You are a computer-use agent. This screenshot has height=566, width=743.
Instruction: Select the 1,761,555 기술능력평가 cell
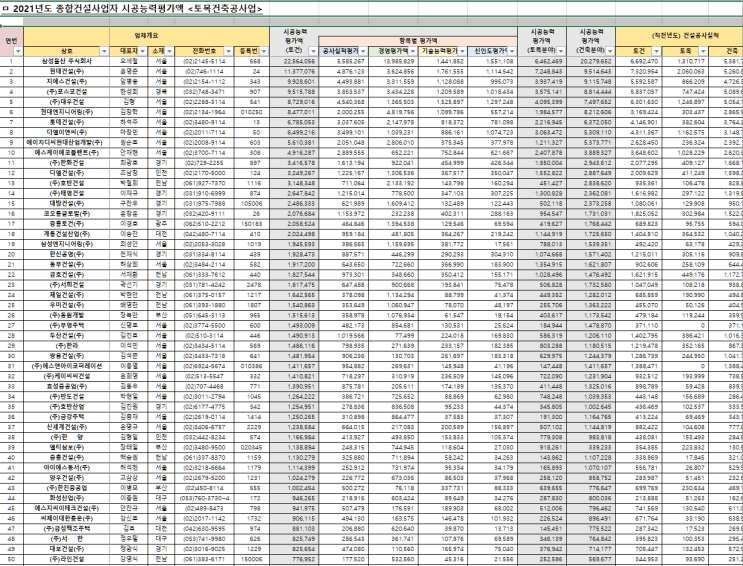click(443, 72)
